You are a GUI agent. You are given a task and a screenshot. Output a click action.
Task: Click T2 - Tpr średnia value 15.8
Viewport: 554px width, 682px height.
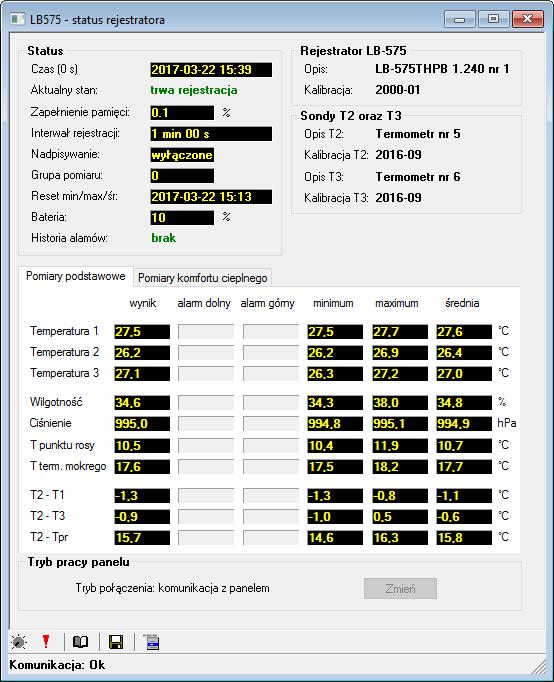[464, 538]
